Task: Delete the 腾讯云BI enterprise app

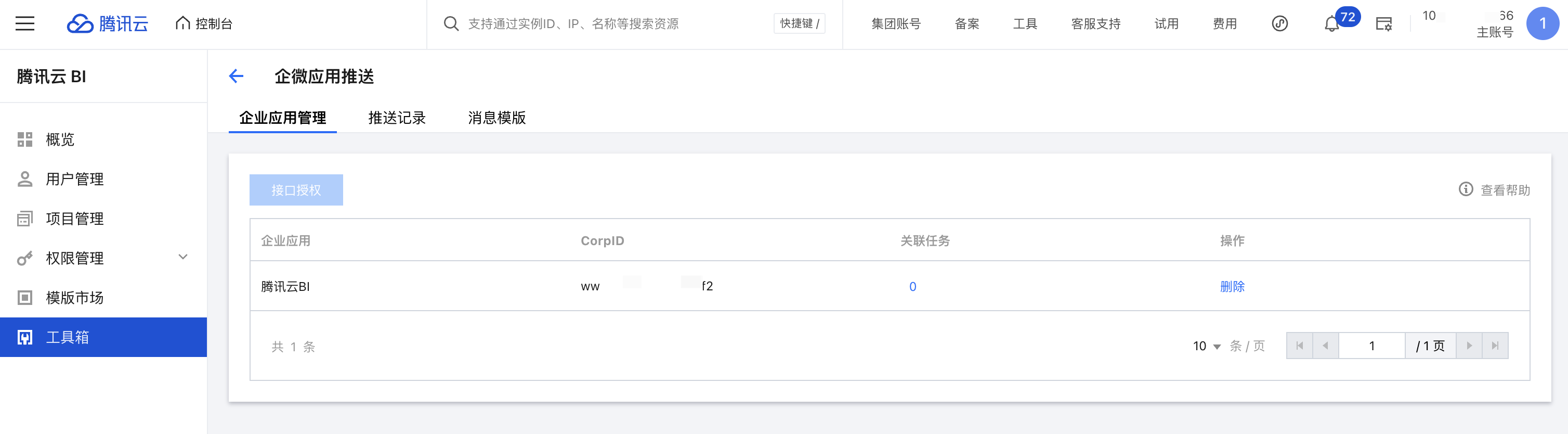Action: pos(1233,287)
